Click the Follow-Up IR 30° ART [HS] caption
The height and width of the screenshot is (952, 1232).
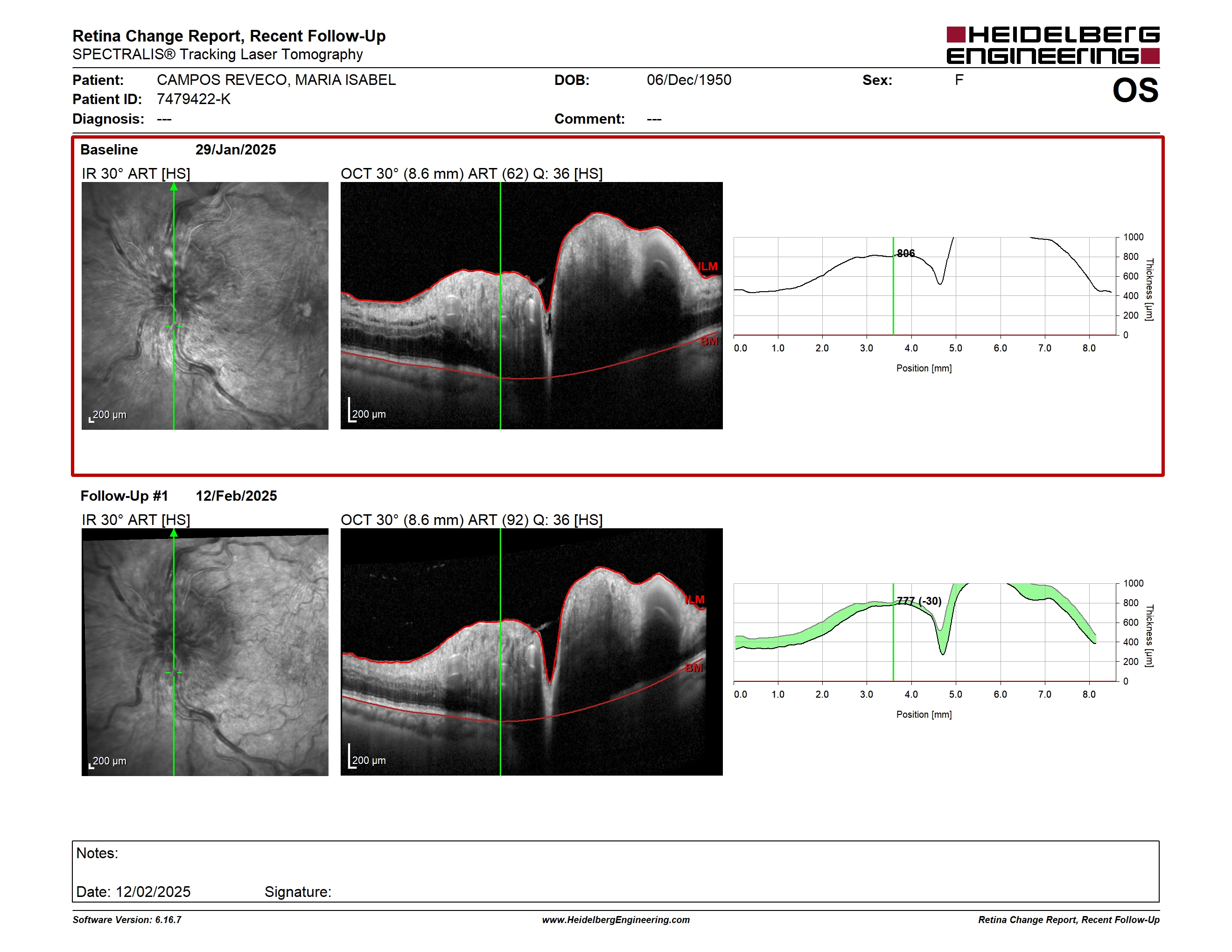tap(136, 520)
